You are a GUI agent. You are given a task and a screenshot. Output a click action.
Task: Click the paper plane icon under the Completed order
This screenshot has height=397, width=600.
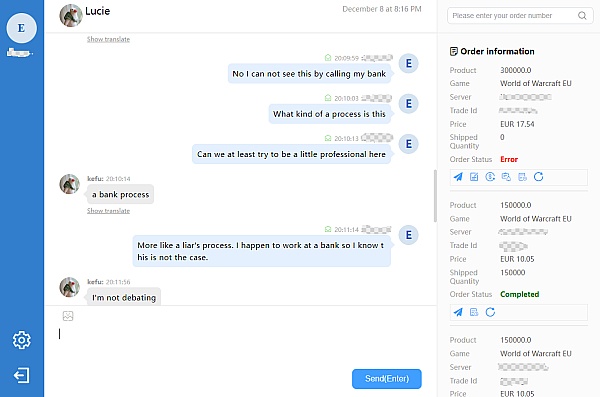click(x=458, y=312)
